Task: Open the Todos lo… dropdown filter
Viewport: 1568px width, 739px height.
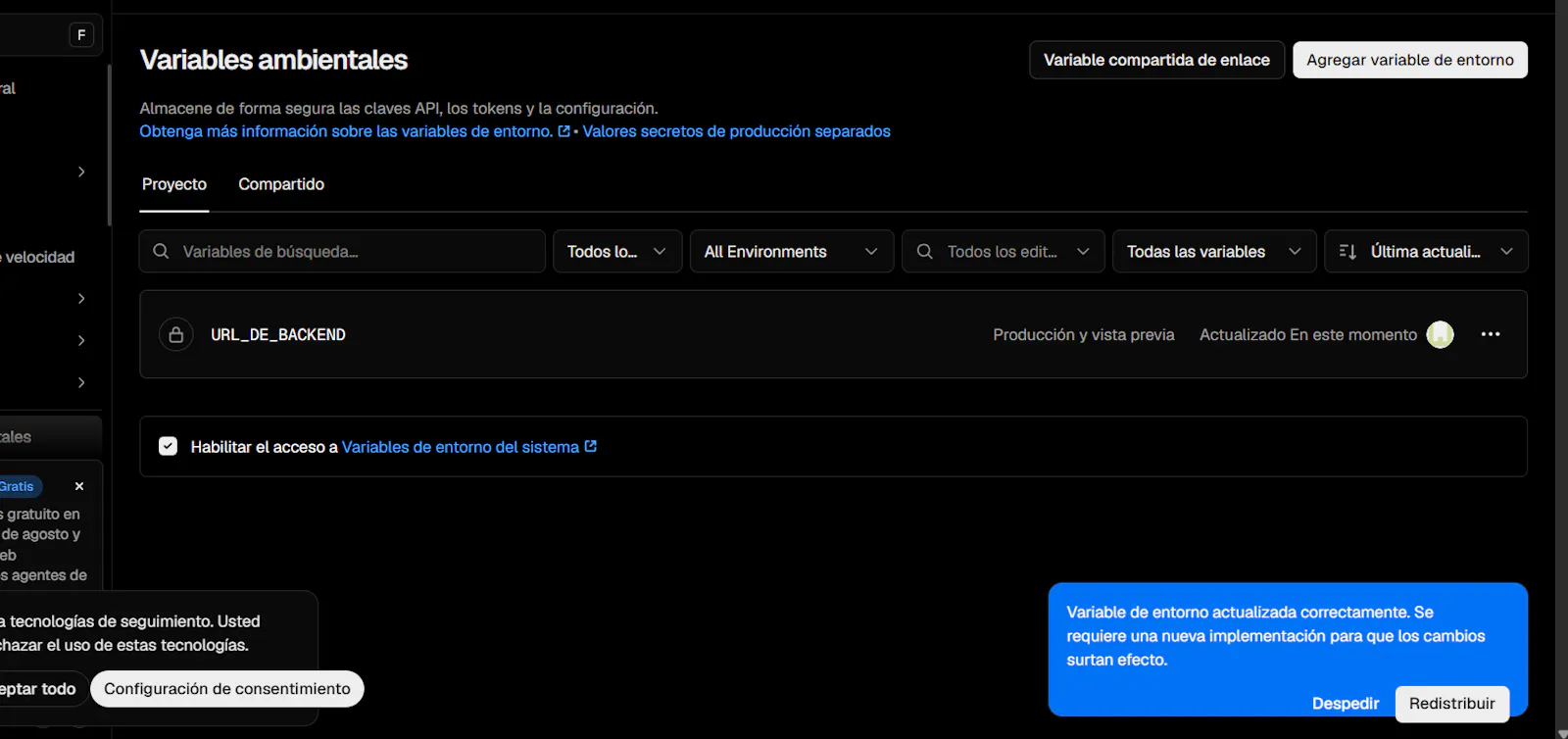Action: [617, 252]
